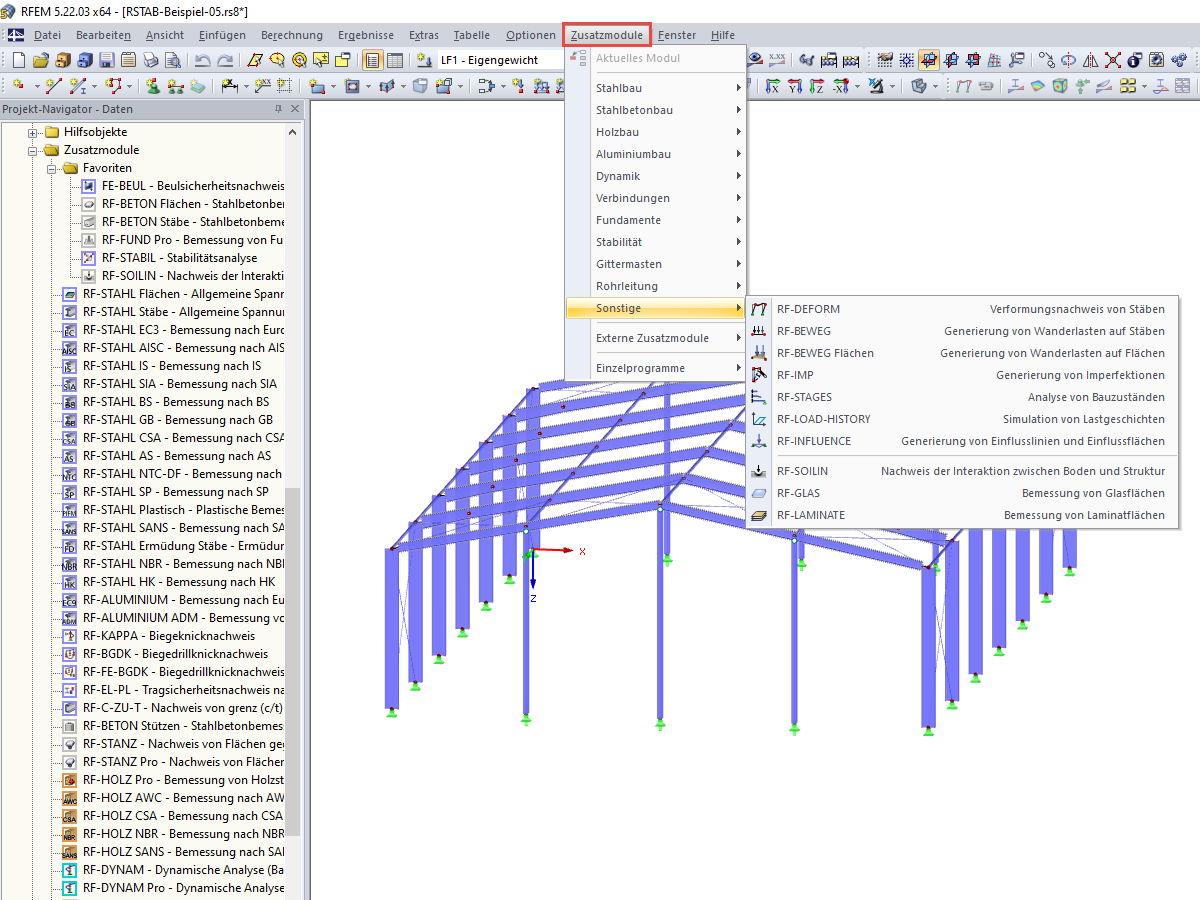Save the model with the floppy disk icon
The height and width of the screenshot is (900, 1200).
pyautogui.click(x=107, y=60)
